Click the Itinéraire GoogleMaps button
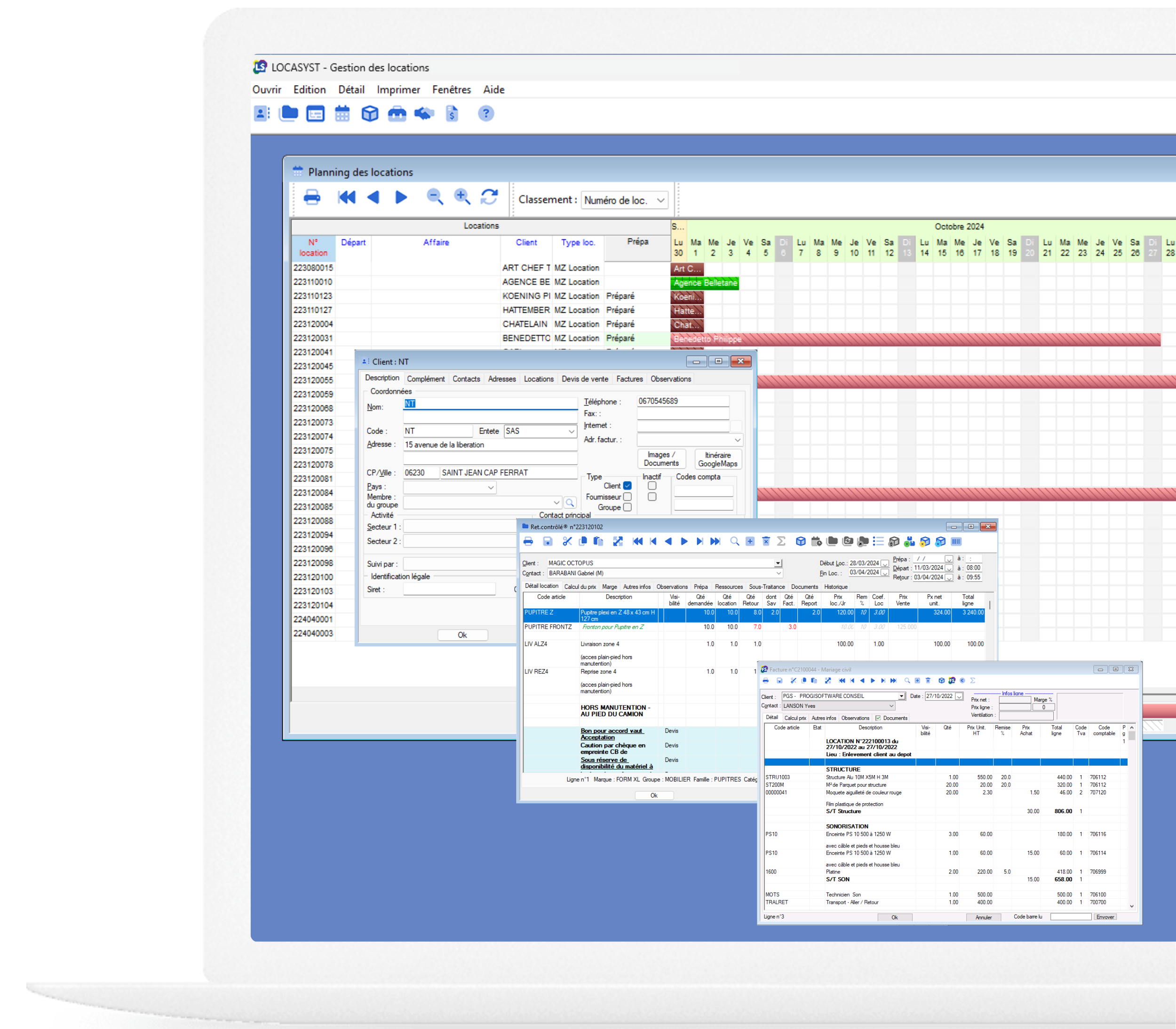 [717, 459]
